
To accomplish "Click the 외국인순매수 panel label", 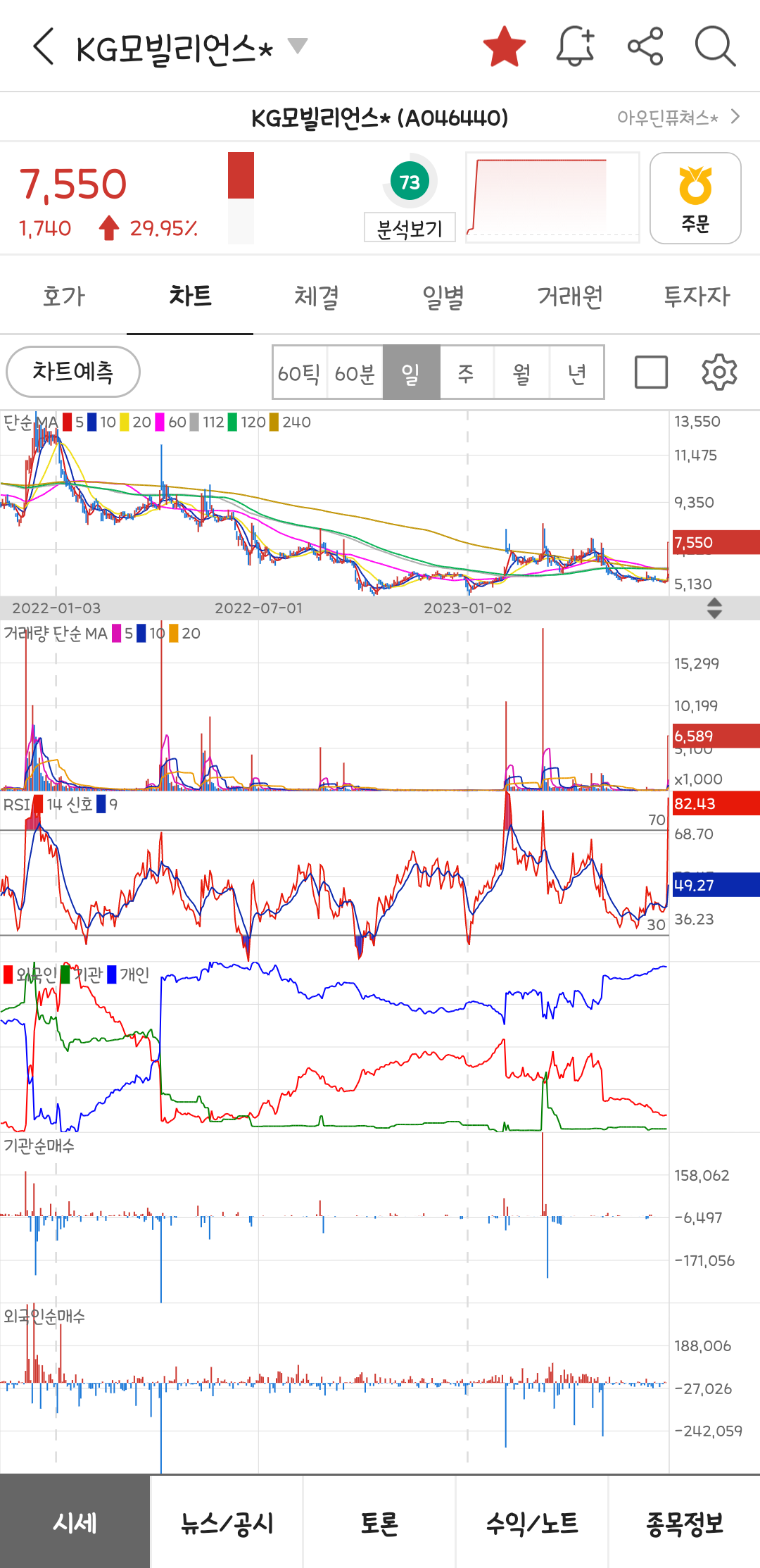I will click(44, 1316).
